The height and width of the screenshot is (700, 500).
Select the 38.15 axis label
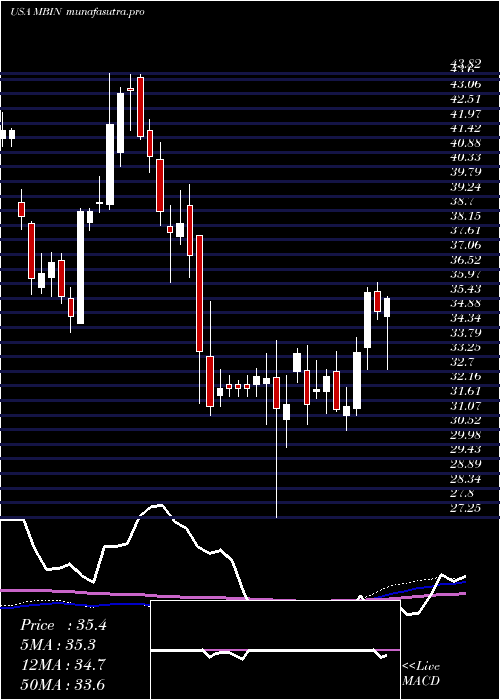465,216
